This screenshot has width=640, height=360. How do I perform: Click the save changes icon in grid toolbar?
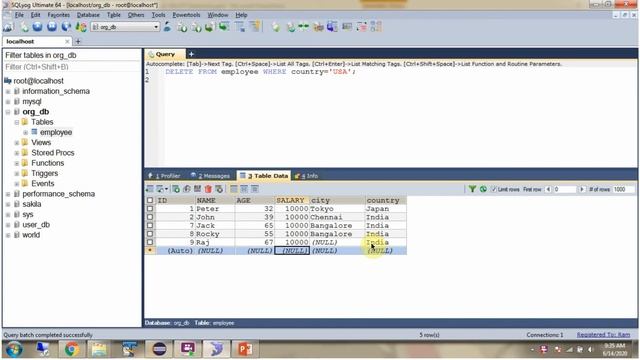coord(198,189)
